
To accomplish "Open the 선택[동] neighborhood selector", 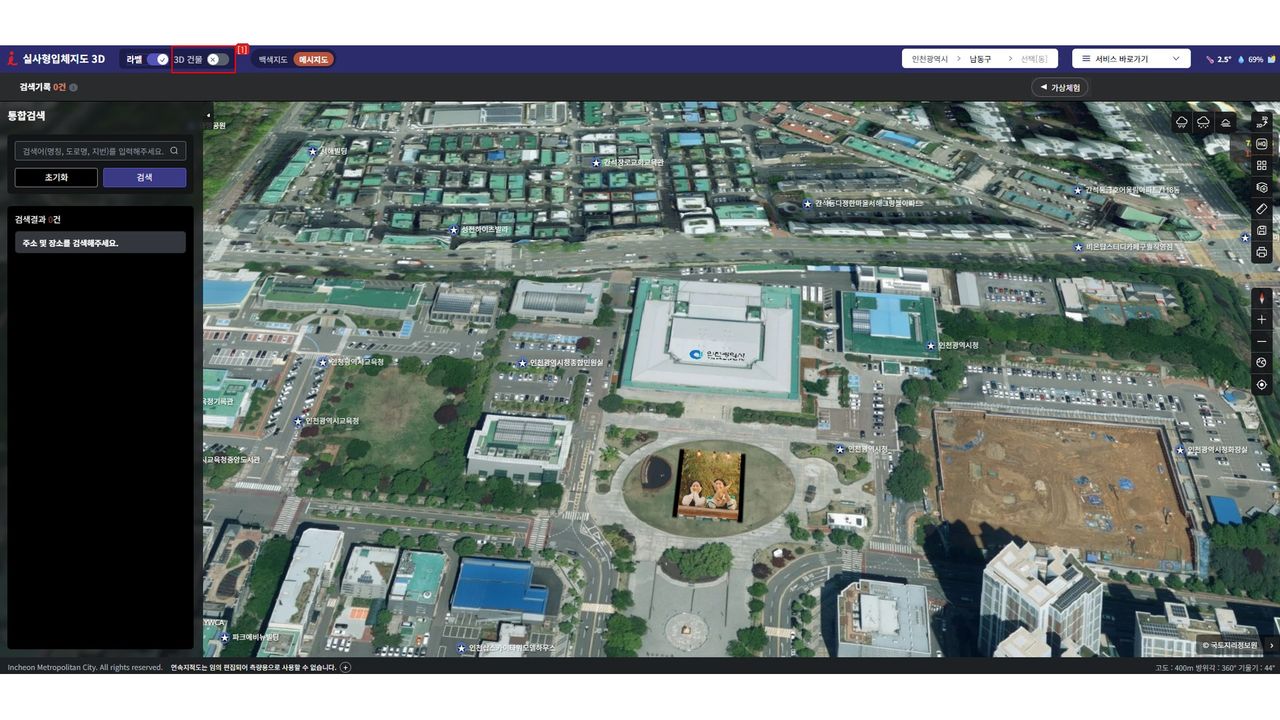I will click(1034, 59).
